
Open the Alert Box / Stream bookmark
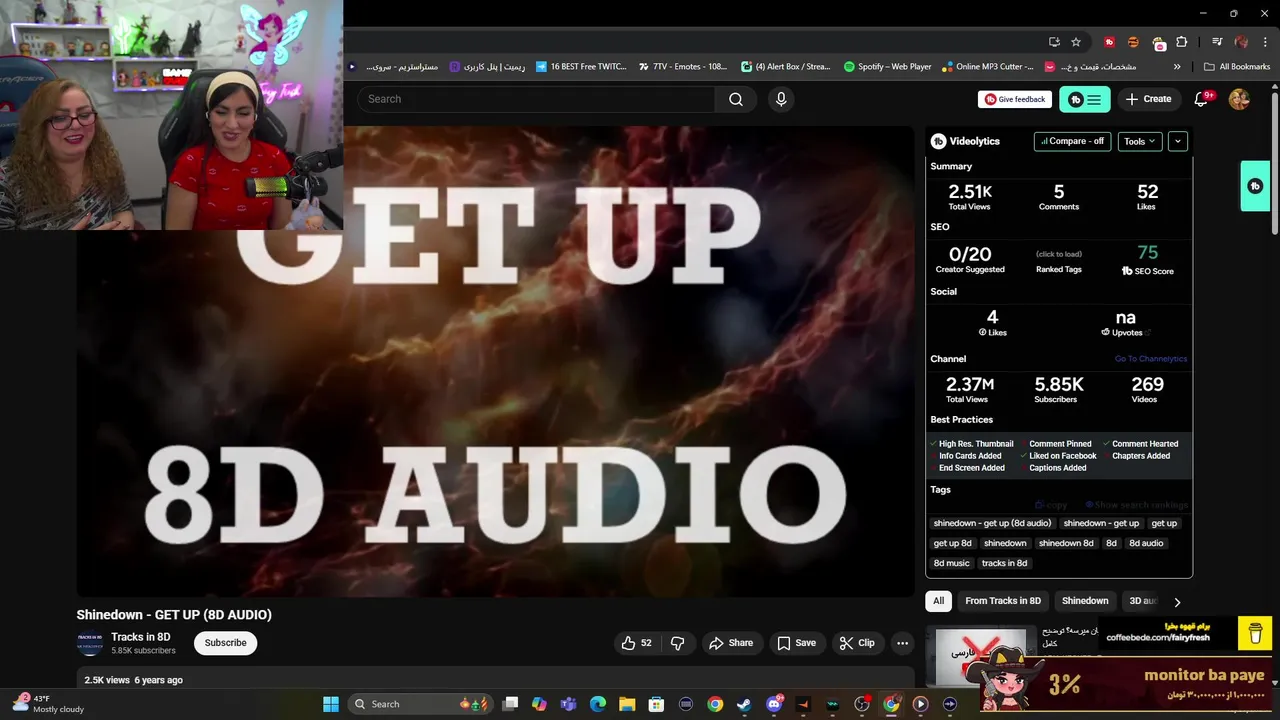[x=786, y=67]
